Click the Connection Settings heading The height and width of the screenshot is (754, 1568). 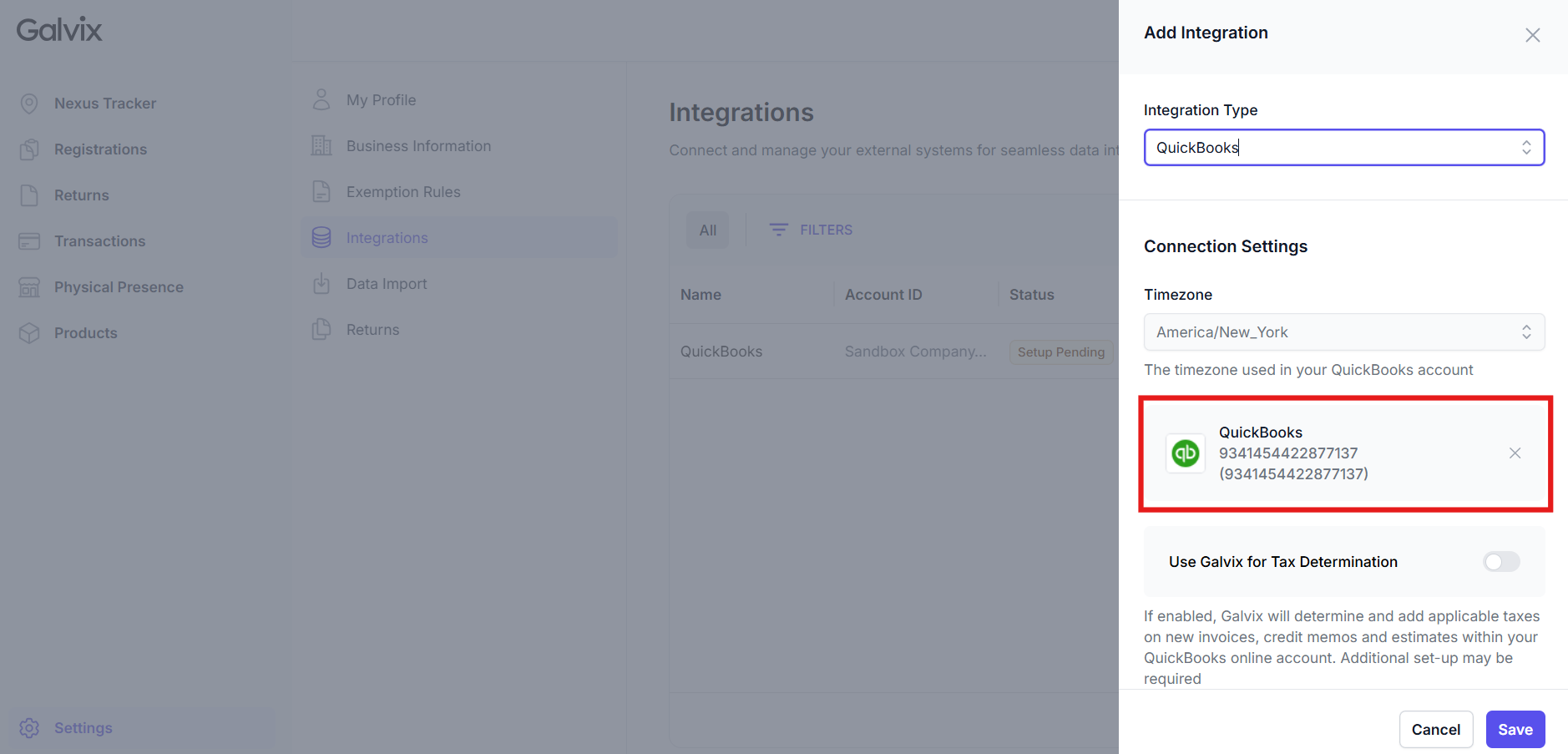coord(1226,246)
